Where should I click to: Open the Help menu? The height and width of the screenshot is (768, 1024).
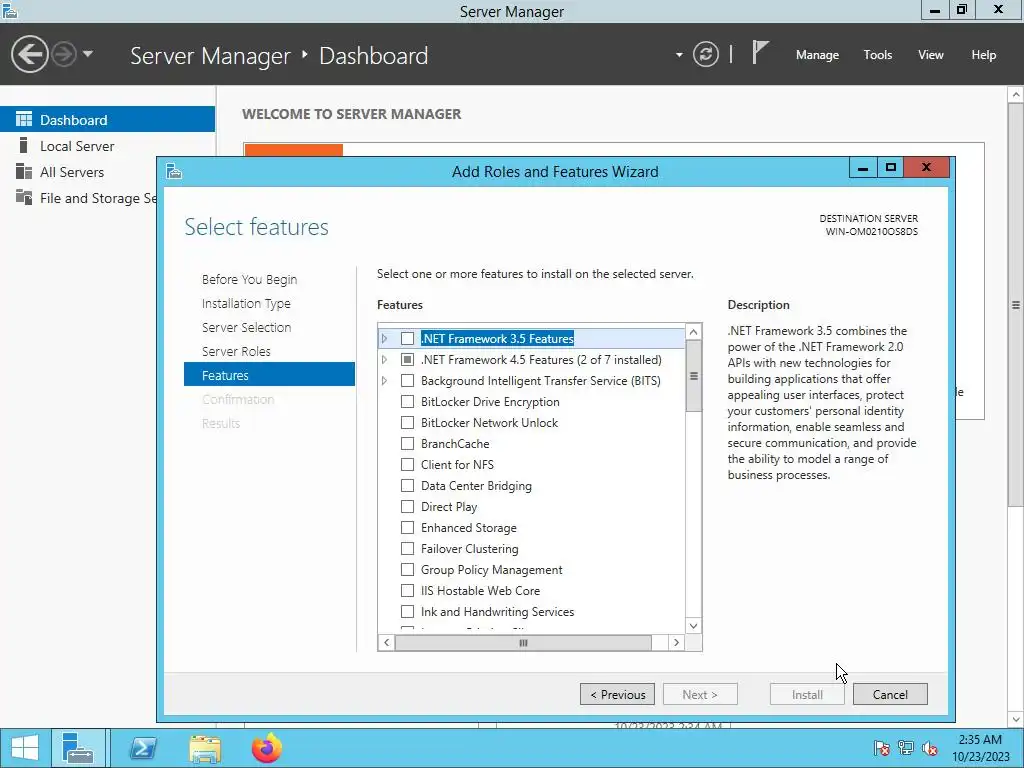[x=983, y=55]
